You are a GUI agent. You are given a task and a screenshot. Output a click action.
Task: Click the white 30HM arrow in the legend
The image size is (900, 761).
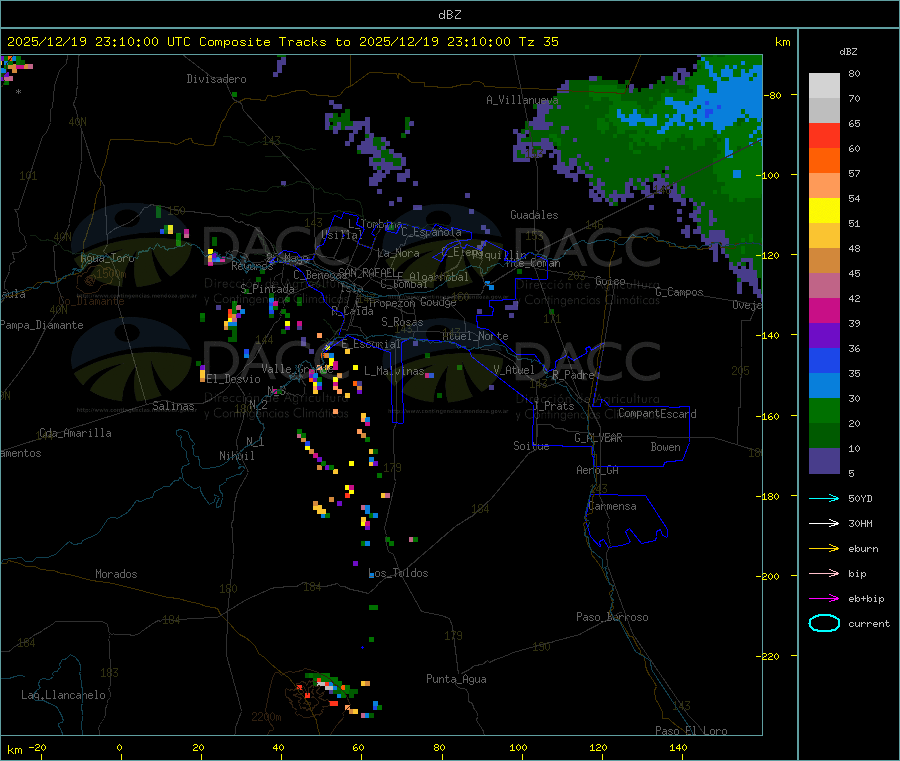click(824, 523)
